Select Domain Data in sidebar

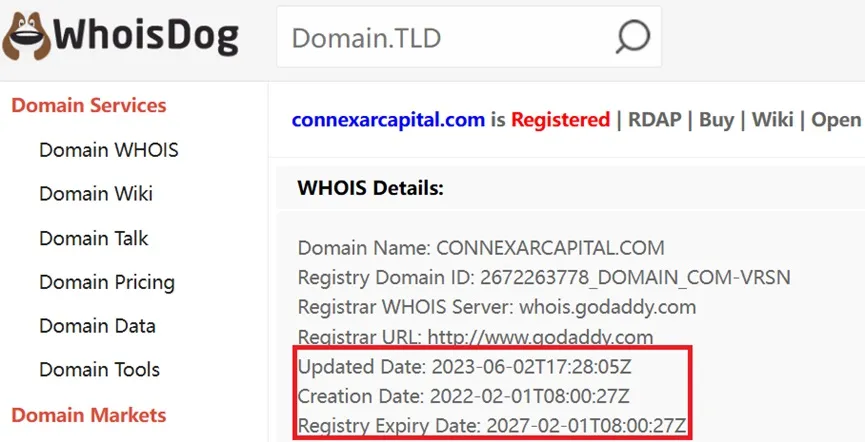tap(97, 326)
